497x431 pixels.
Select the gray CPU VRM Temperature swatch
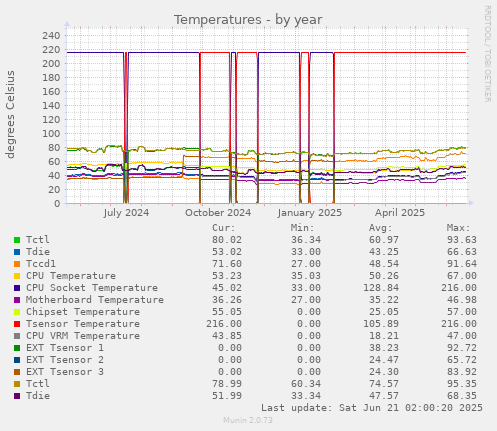[x=17, y=336]
